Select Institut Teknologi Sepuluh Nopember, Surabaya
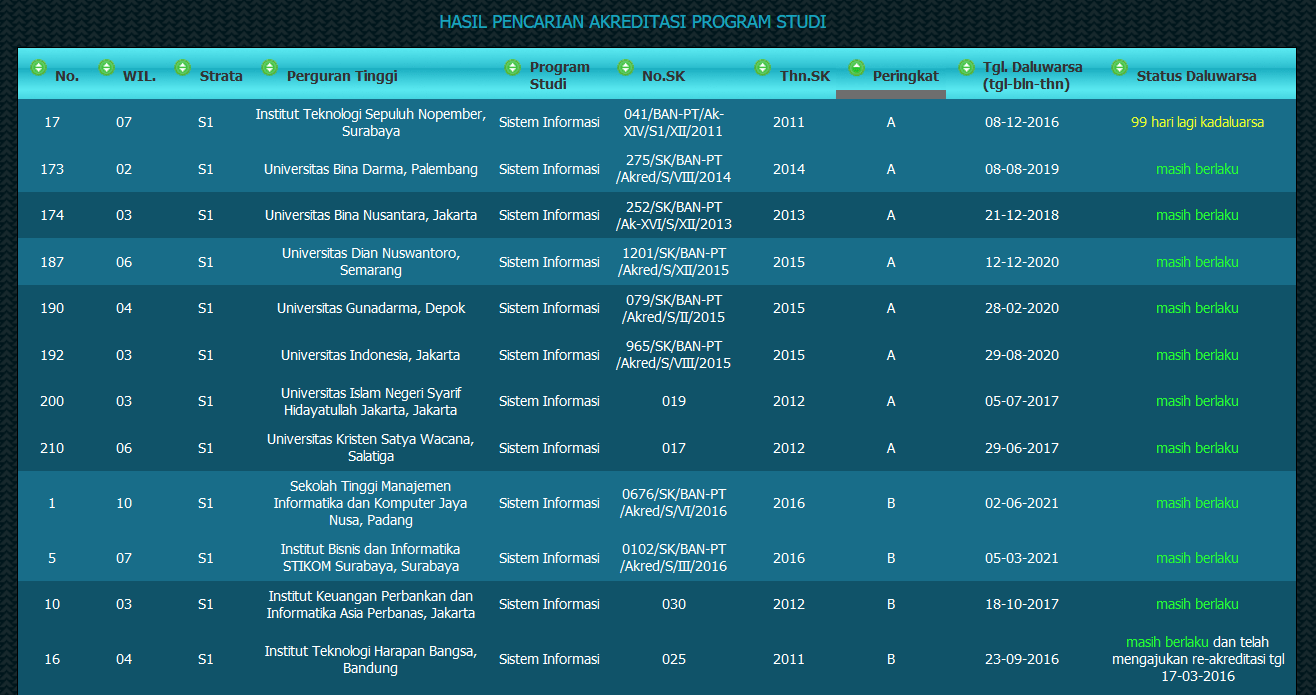This screenshot has width=1316, height=695. click(x=370, y=122)
